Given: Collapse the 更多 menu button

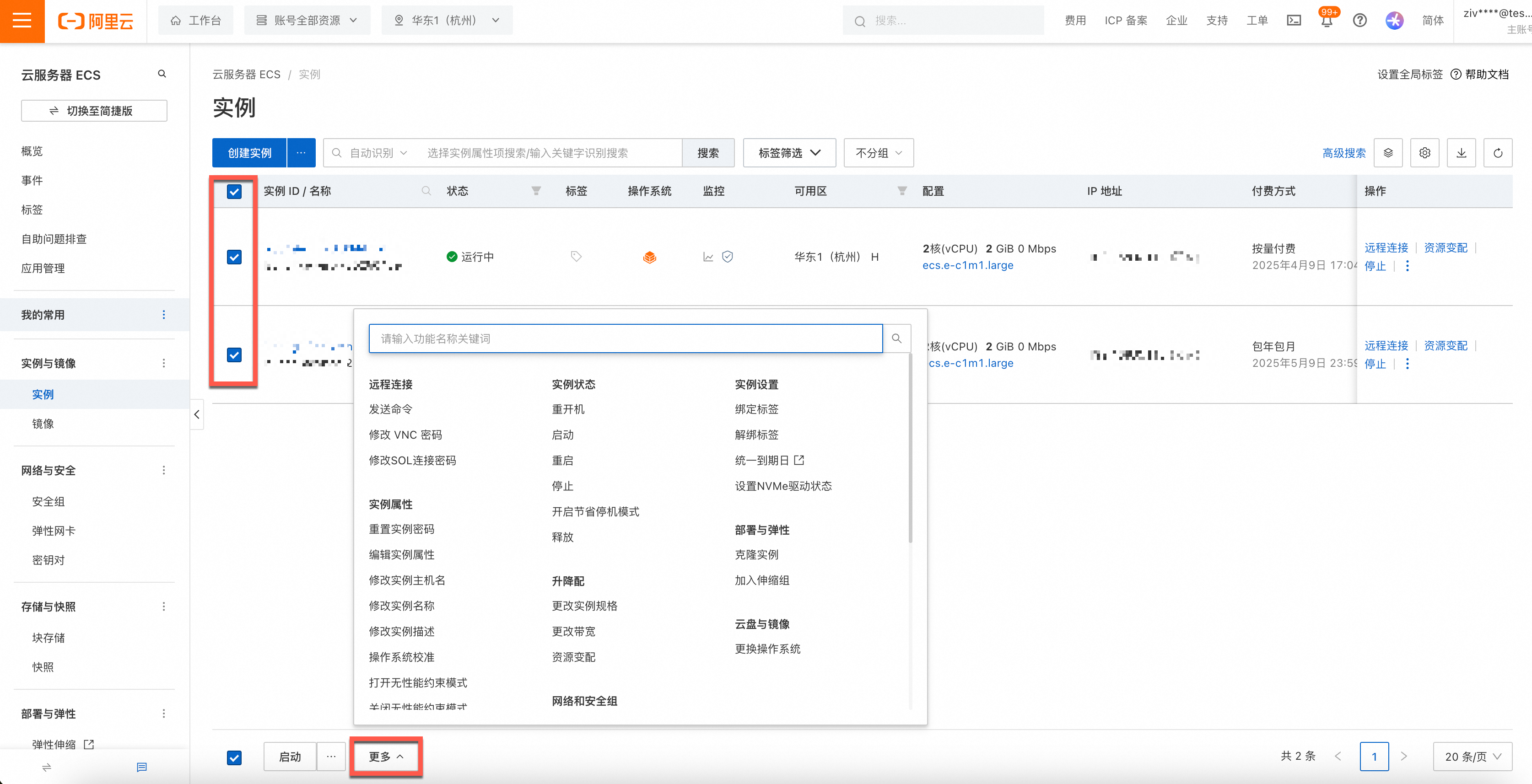Looking at the screenshot, I should [x=386, y=757].
